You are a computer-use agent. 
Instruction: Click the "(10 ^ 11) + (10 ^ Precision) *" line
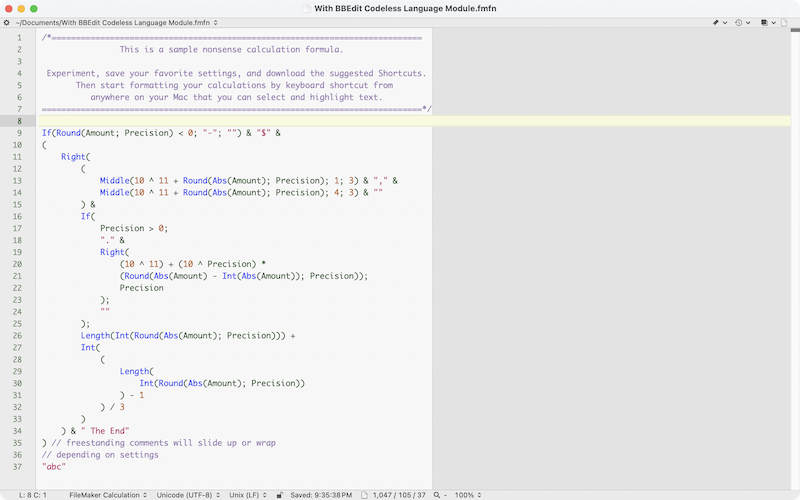click(x=193, y=264)
